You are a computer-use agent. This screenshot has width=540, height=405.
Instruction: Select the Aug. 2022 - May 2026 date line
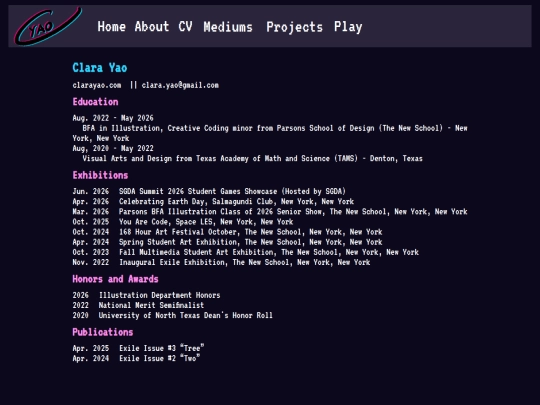tap(113, 118)
